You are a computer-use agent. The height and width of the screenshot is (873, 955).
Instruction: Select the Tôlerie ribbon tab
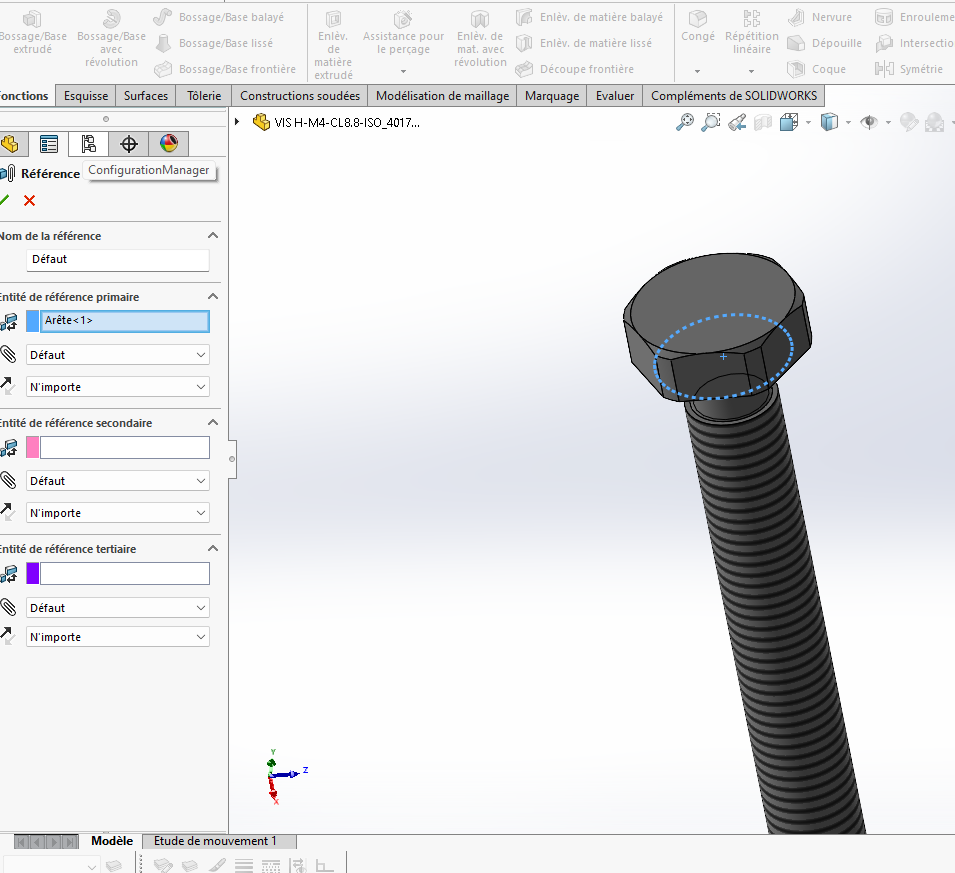(x=204, y=96)
